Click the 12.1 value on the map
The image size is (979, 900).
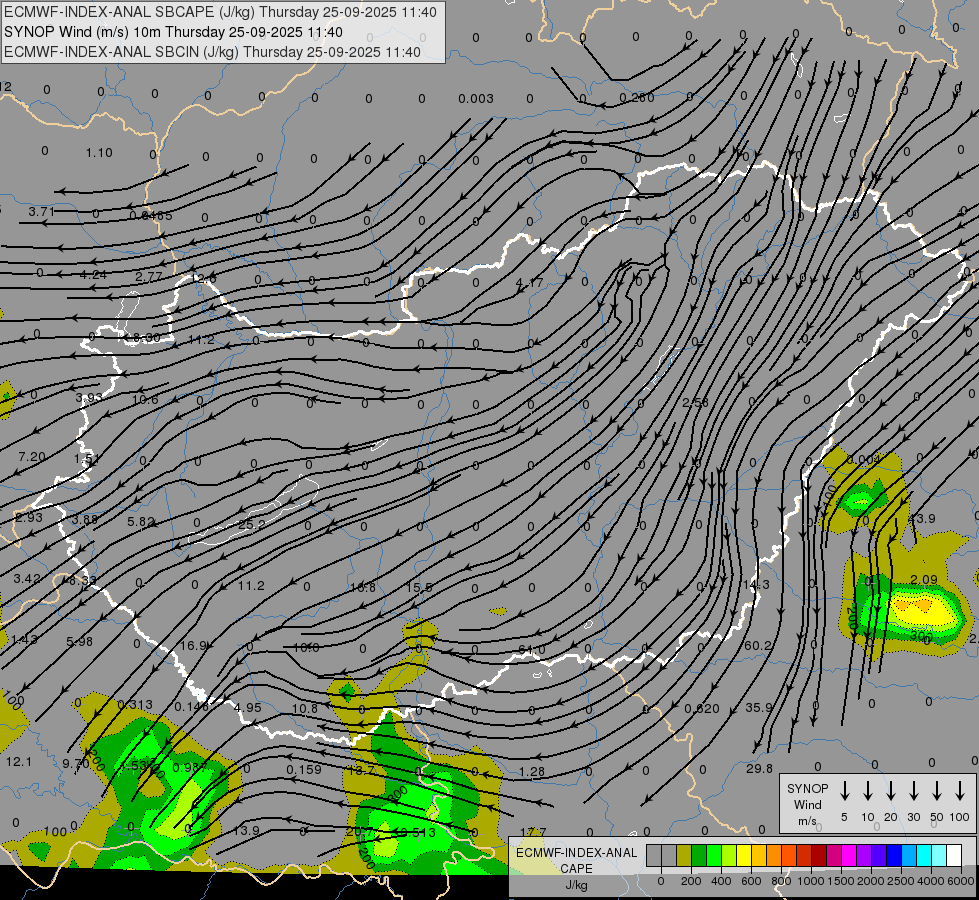click(19, 761)
